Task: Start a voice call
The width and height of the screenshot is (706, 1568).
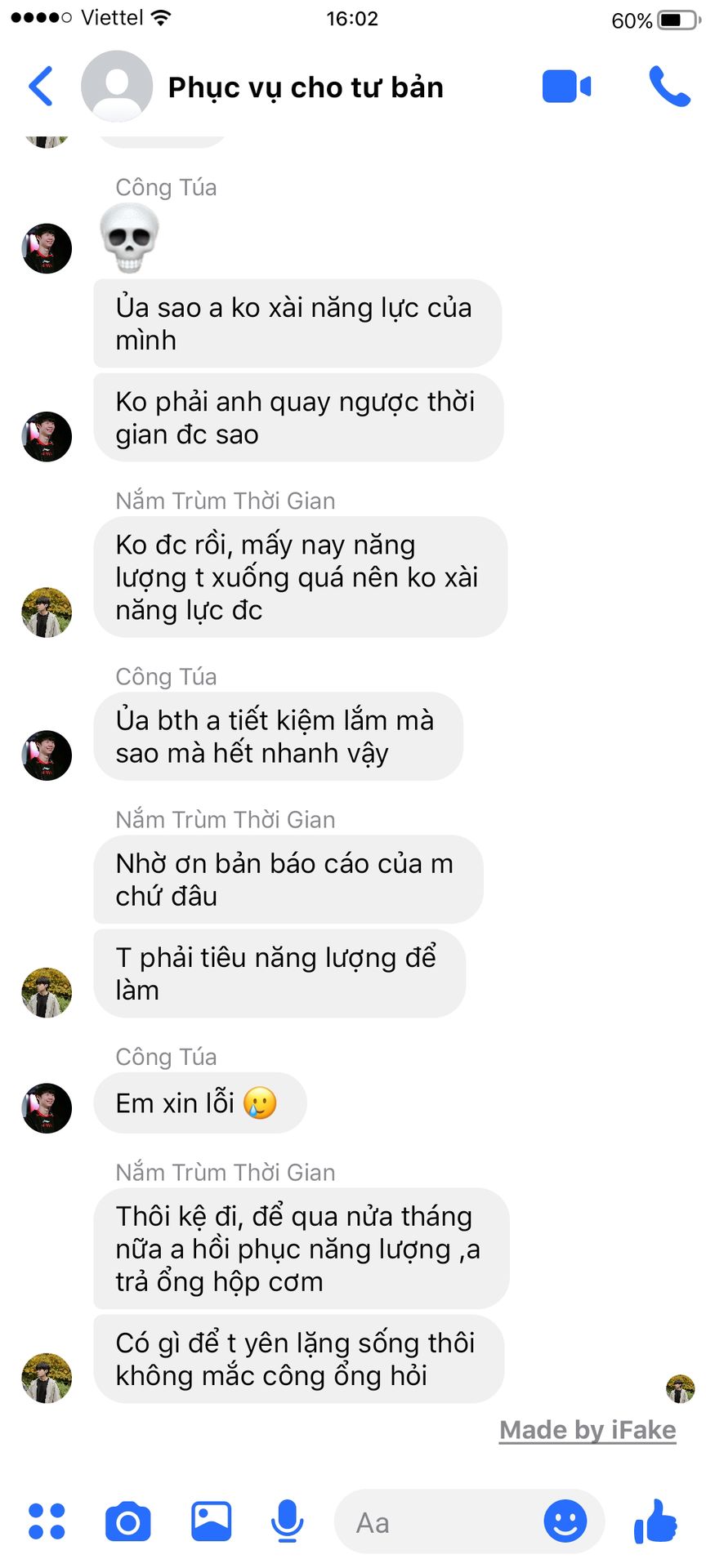Action: click(x=669, y=86)
